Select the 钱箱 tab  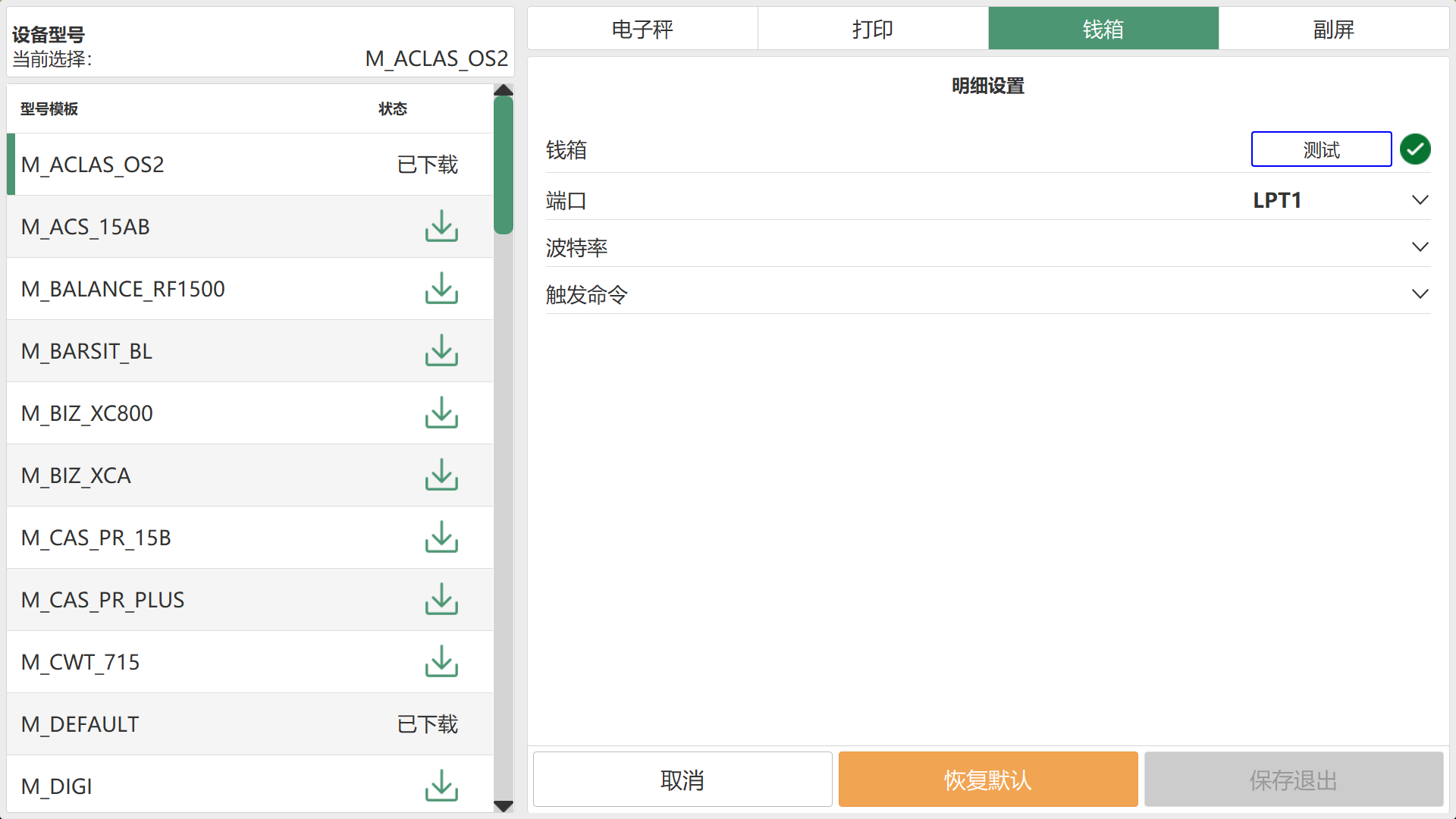(1103, 29)
